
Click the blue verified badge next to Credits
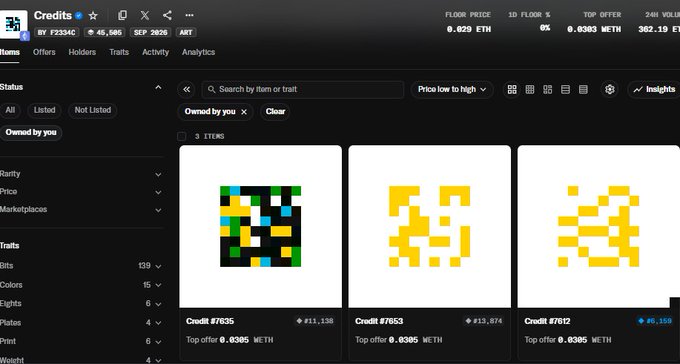coord(78,16)
